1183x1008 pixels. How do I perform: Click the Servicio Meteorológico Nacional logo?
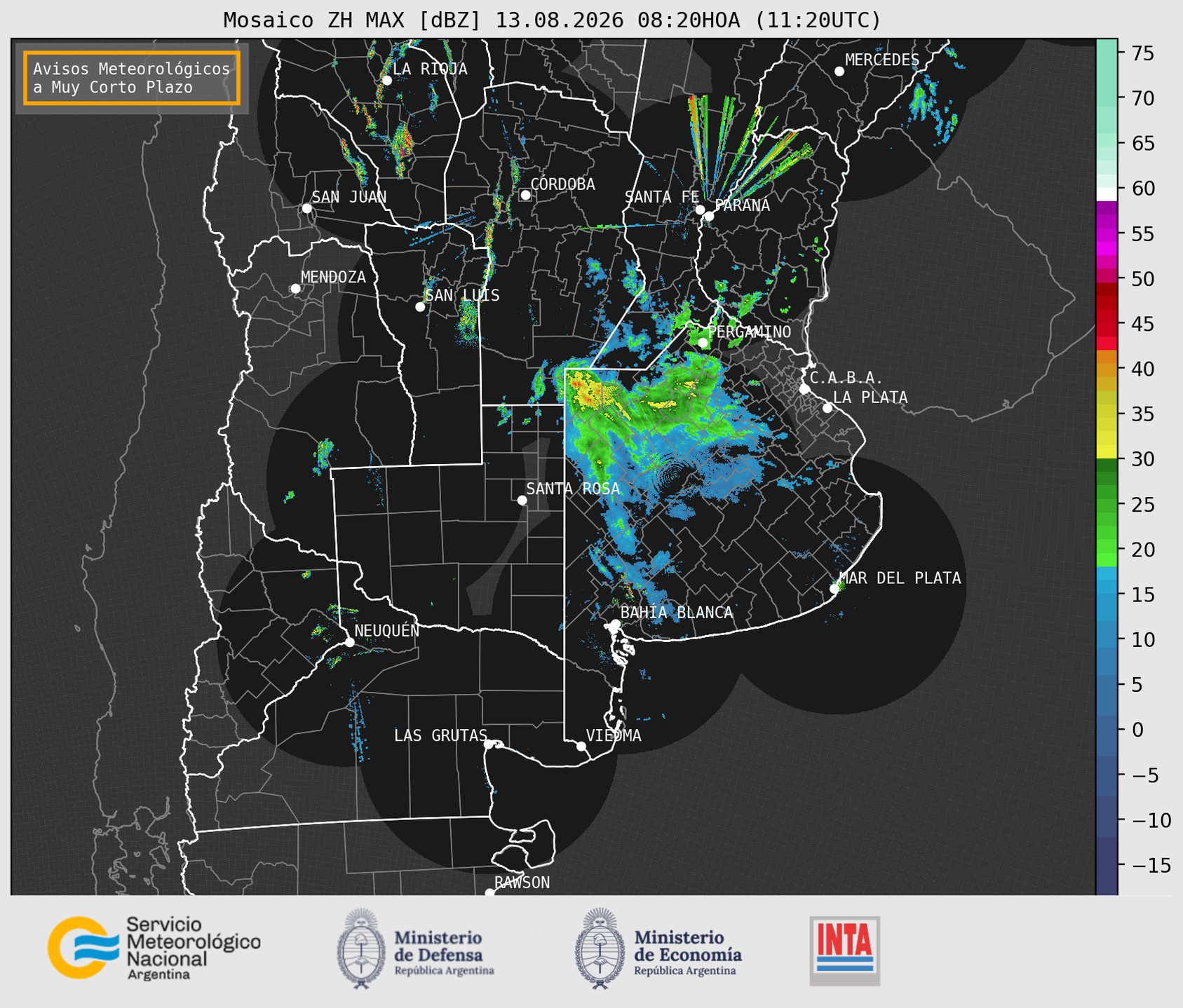[x=154, y=948]
